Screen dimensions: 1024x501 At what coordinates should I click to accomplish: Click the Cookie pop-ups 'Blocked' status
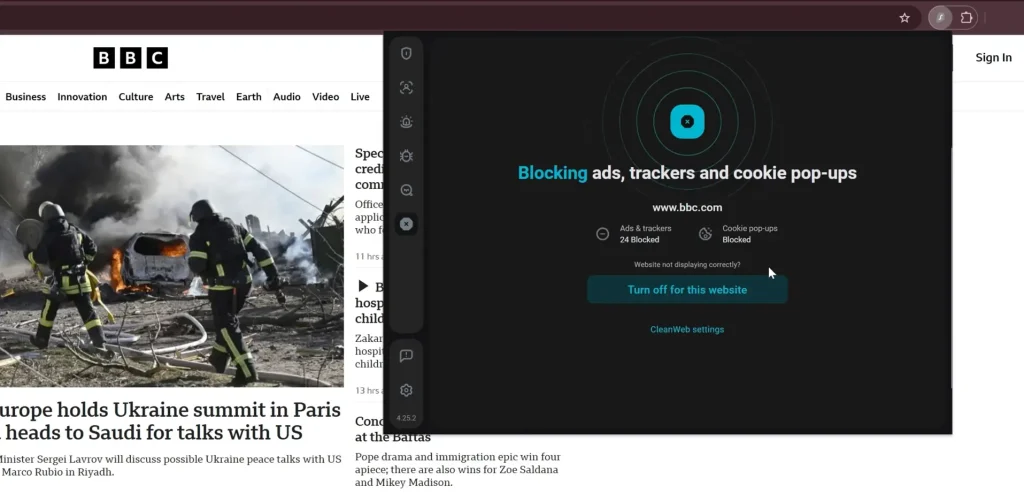click(x=737, y=240)
